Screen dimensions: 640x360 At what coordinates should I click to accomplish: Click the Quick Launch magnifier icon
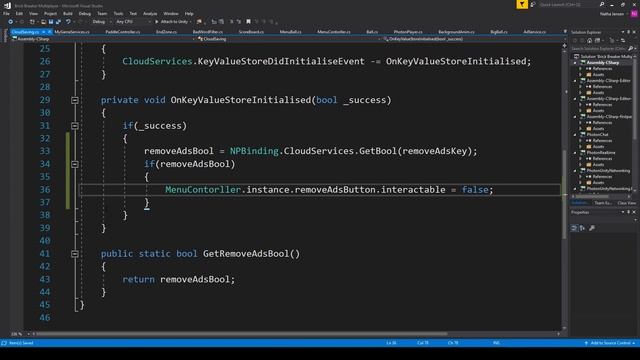pos(602,4)
